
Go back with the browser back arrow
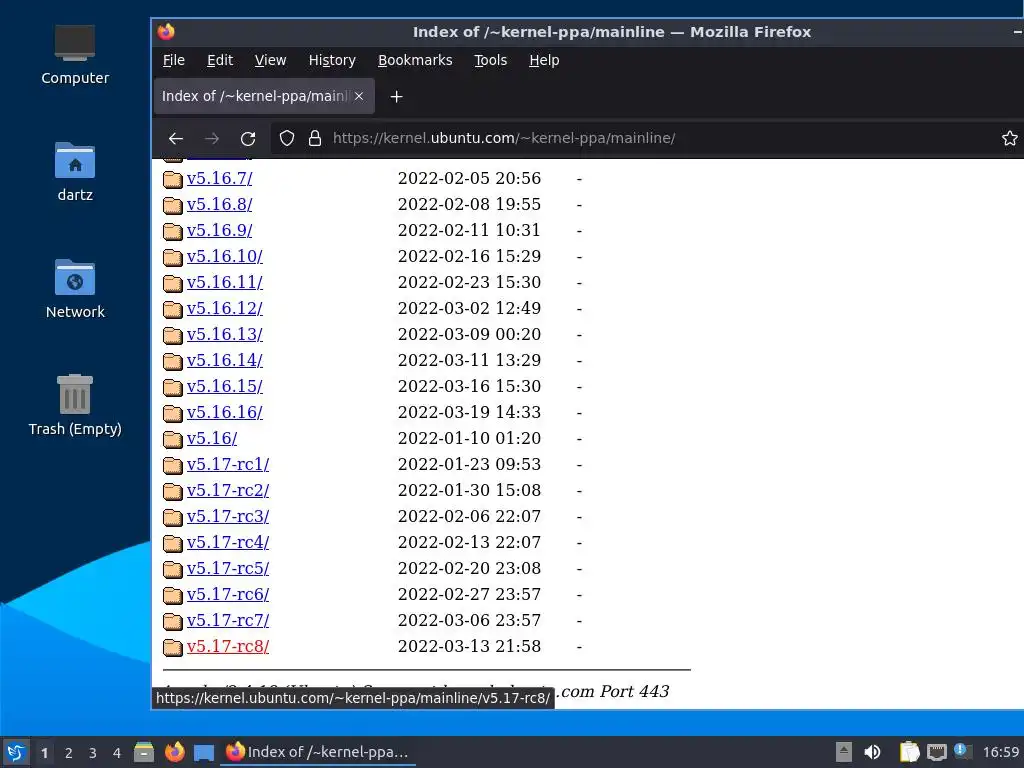[176, 138]
